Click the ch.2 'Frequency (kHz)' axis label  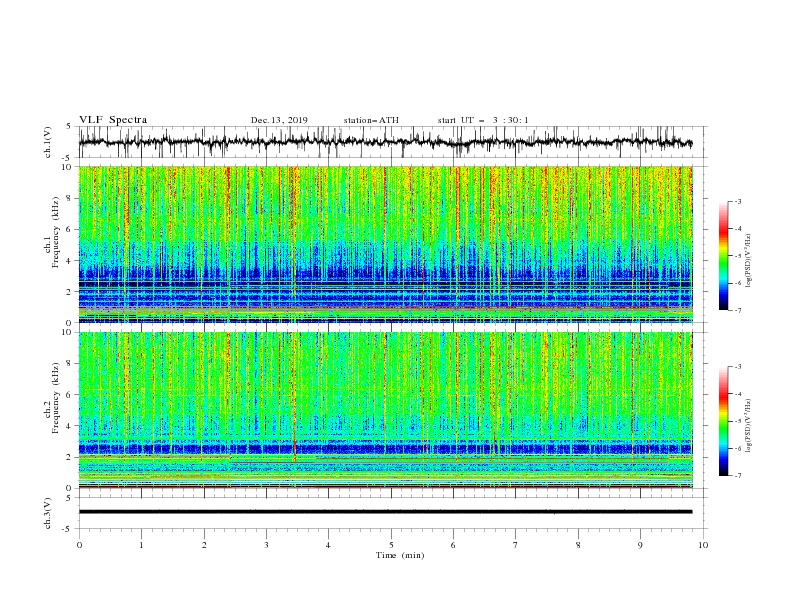tap(55, 397)
